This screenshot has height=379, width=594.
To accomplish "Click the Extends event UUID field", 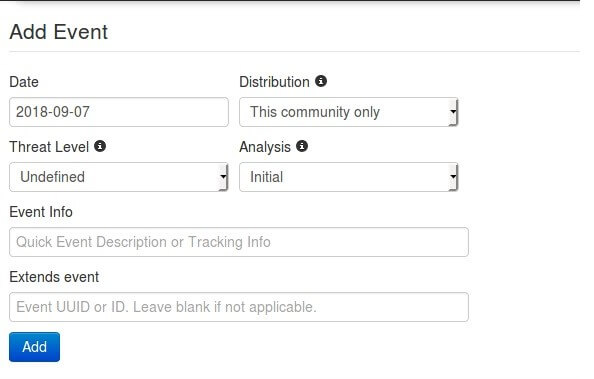I will (239, 307).
